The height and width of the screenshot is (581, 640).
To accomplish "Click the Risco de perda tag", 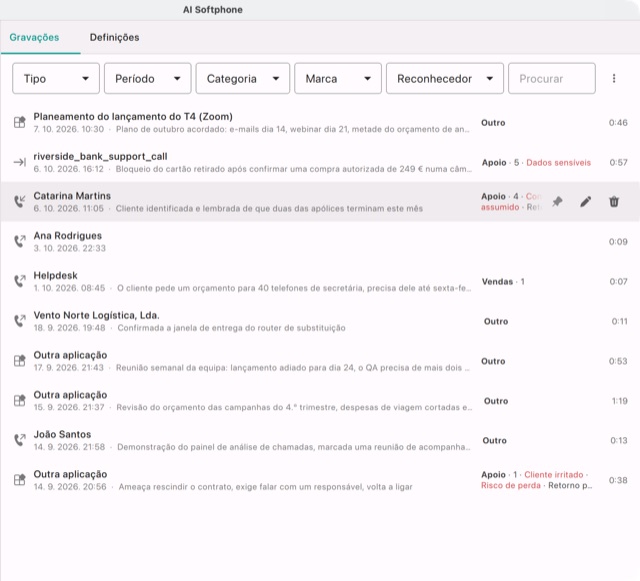I will click(511, 485).
